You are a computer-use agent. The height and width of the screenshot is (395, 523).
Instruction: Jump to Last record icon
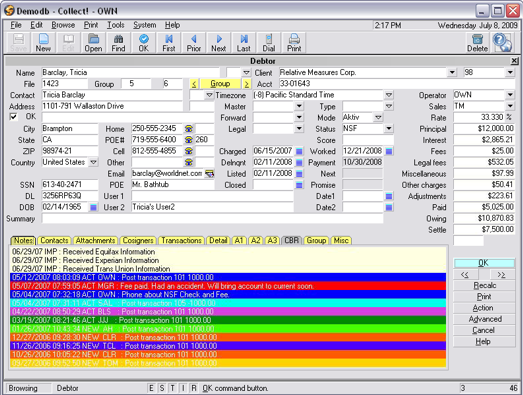click(244, 43)
